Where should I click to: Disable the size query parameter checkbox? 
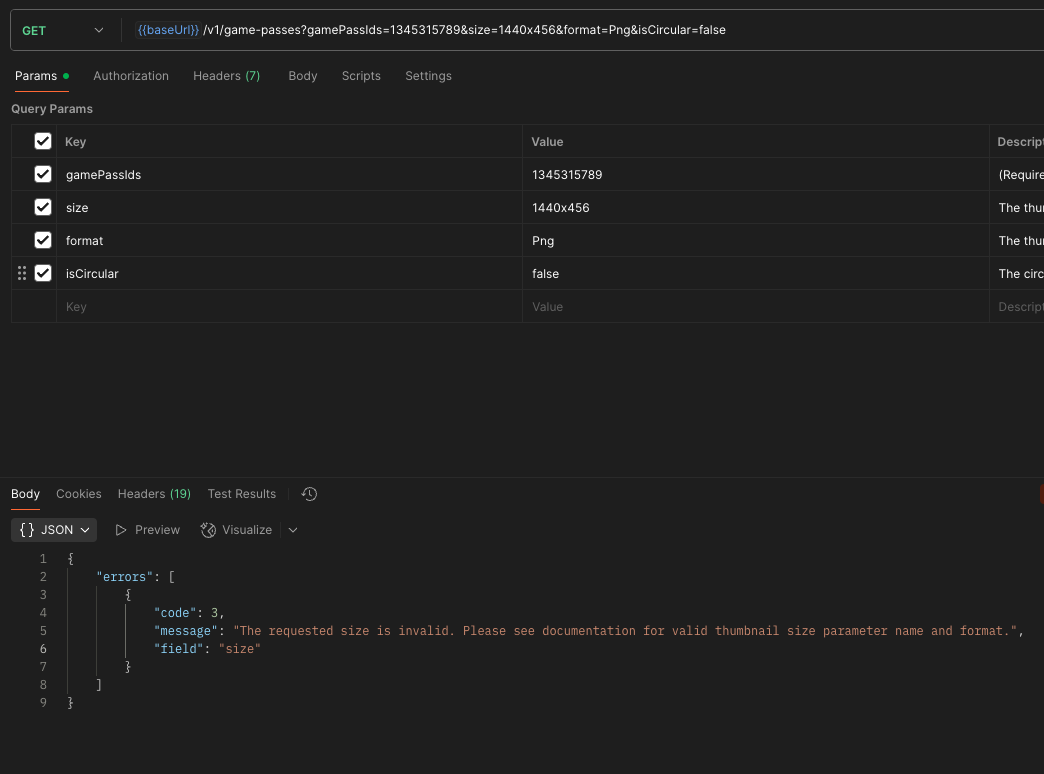pyautogui.click(x=42, y=207)
